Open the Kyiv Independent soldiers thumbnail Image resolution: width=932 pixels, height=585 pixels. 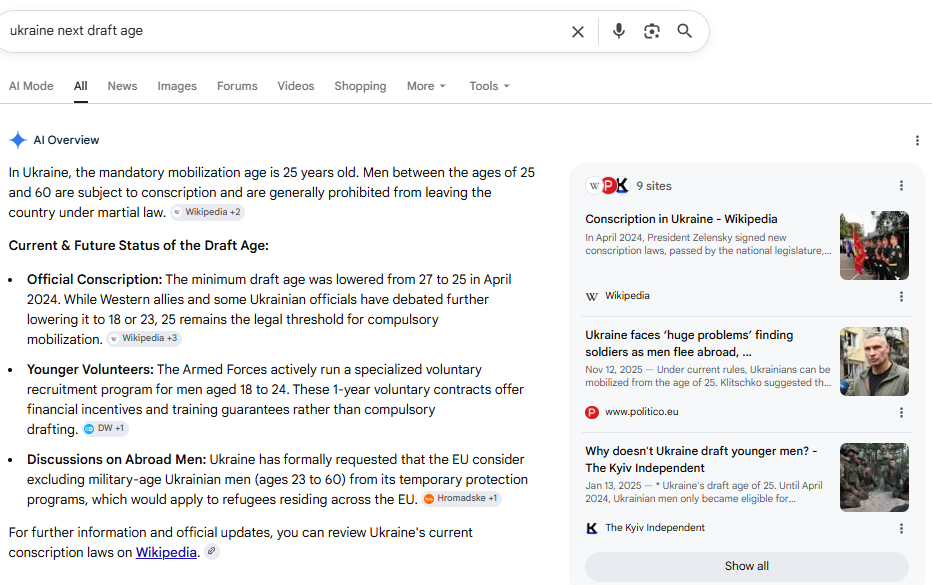pos(874,477)
